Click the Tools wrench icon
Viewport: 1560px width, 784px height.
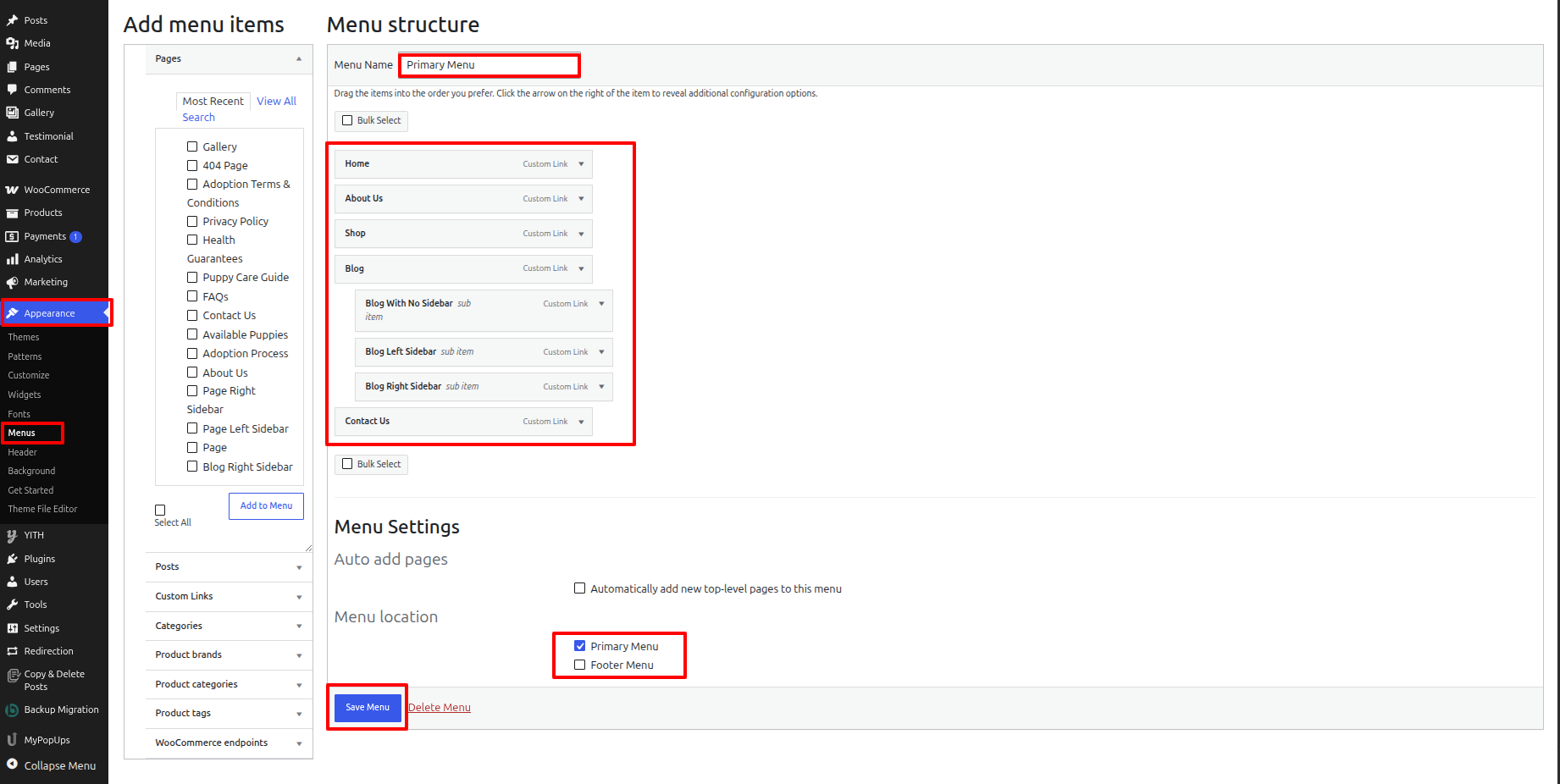12,605
